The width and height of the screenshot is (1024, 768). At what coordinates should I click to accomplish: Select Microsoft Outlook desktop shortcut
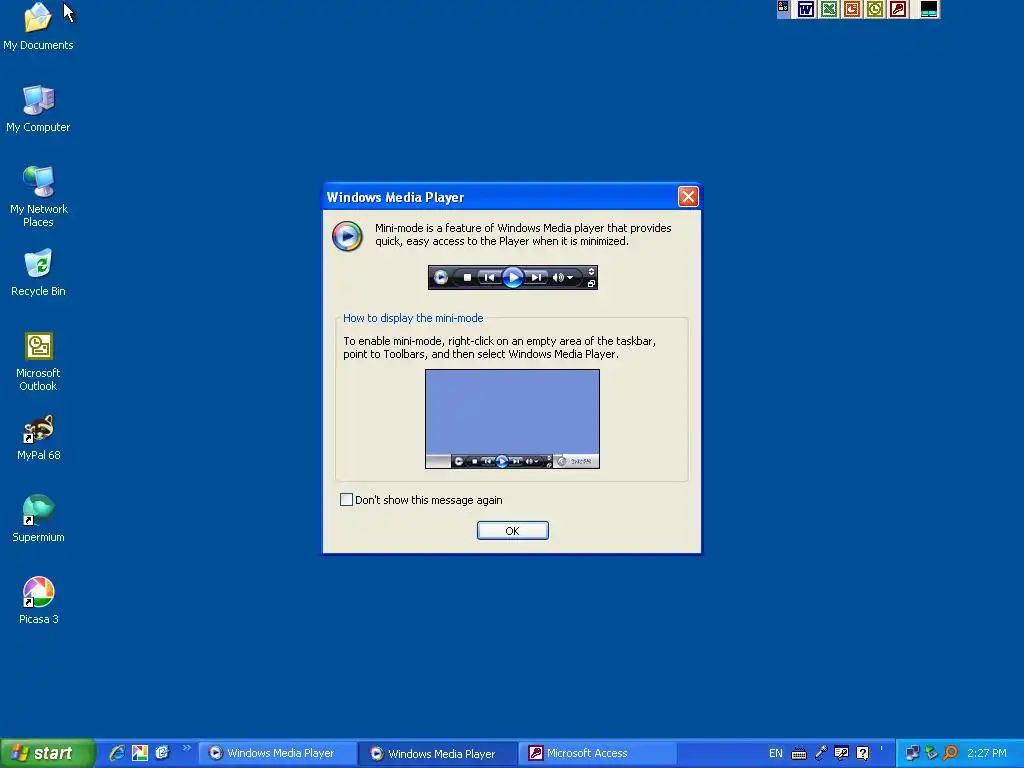(38, 361)
